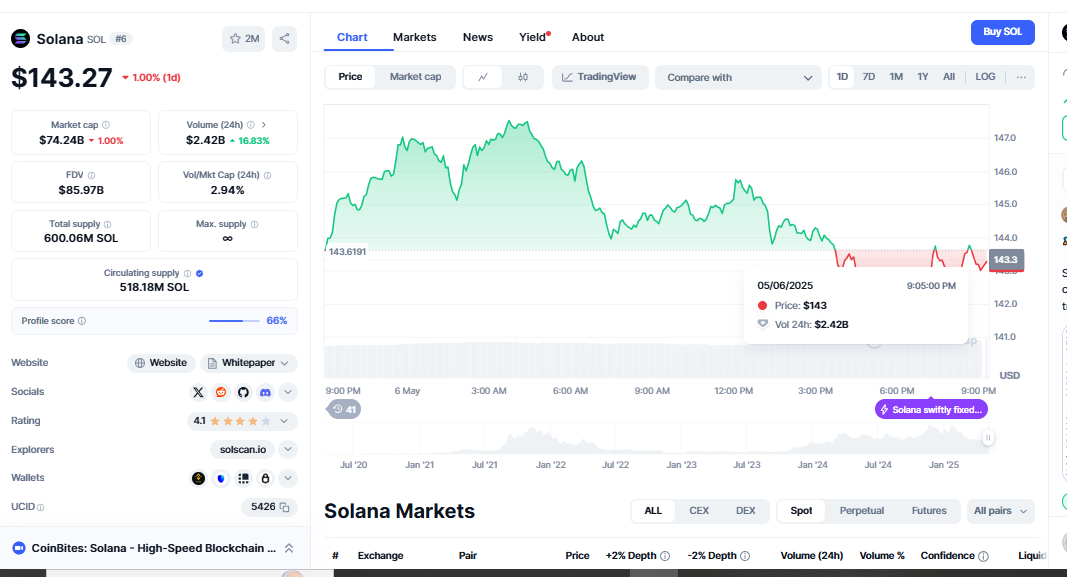Open the X (Twitter) social link
The width and height of the screenshot is (1067, 577).
click(198, 392)
